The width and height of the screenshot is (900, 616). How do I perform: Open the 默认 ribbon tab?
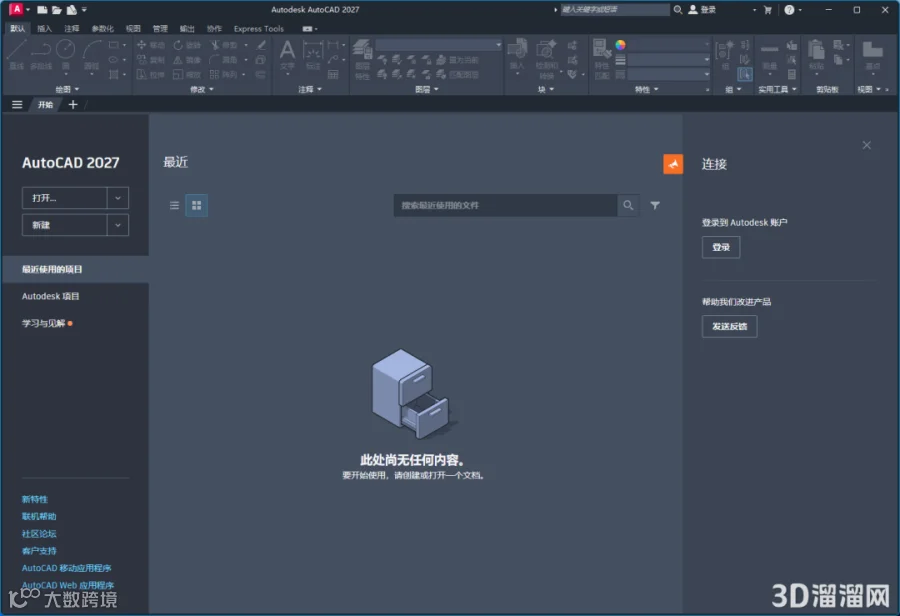[18, 28]
